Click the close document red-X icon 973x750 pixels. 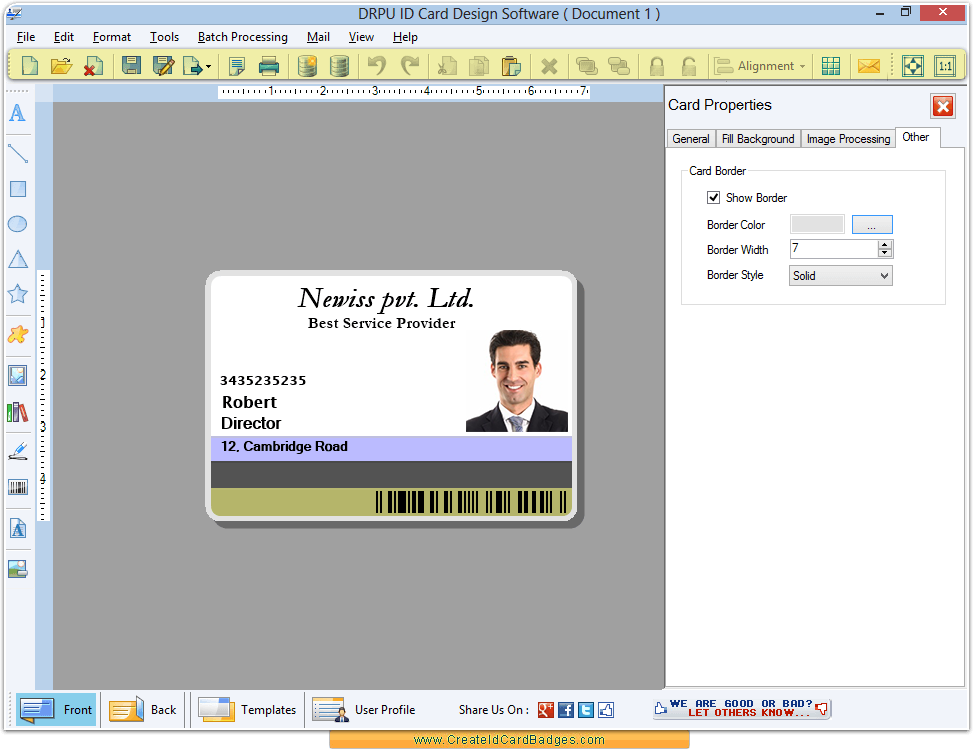pyautogui.click(x=93, y=66)
